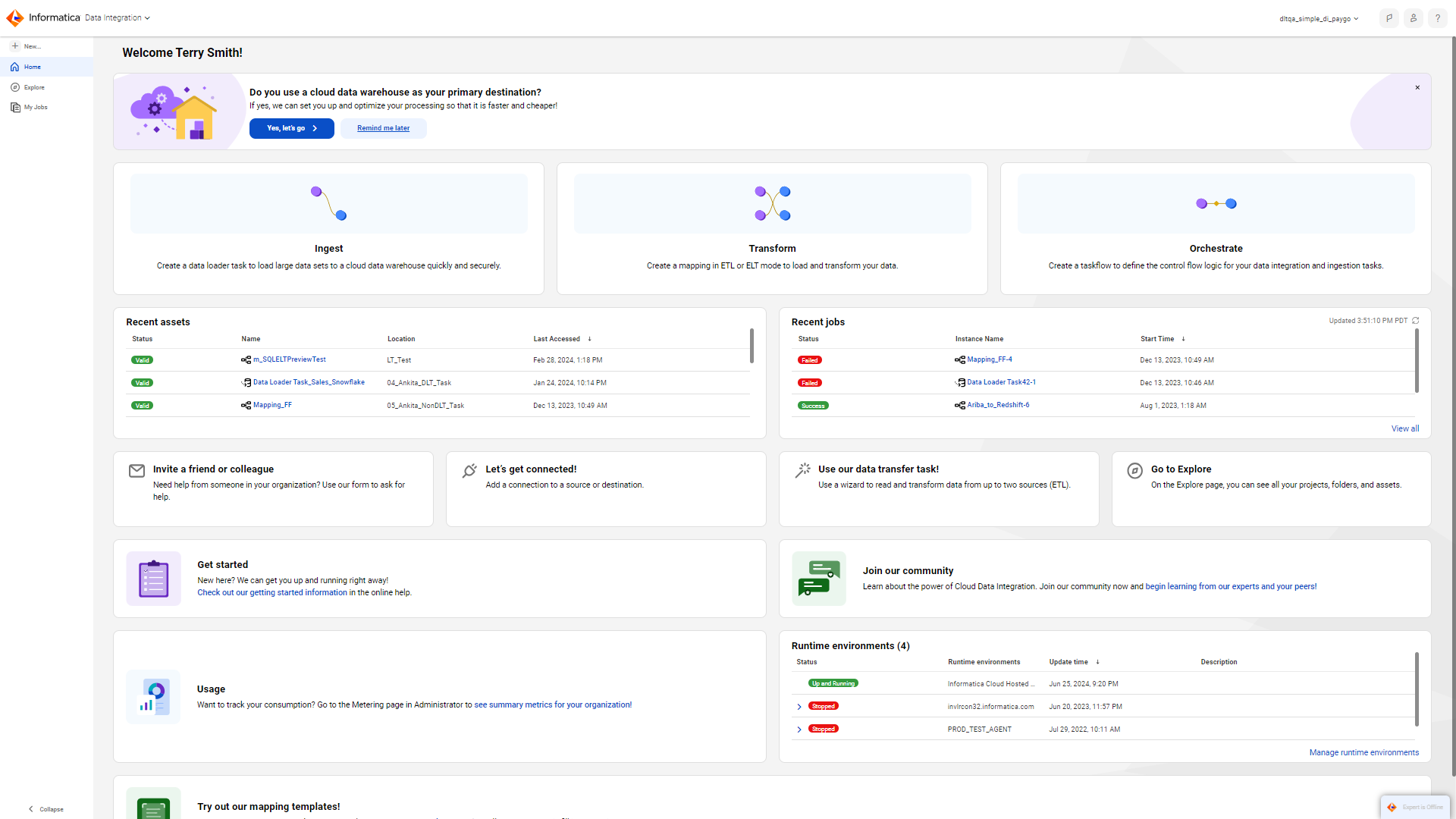
Task: Open the Data Integration service switcher dropdown
Action: (118, 17)
